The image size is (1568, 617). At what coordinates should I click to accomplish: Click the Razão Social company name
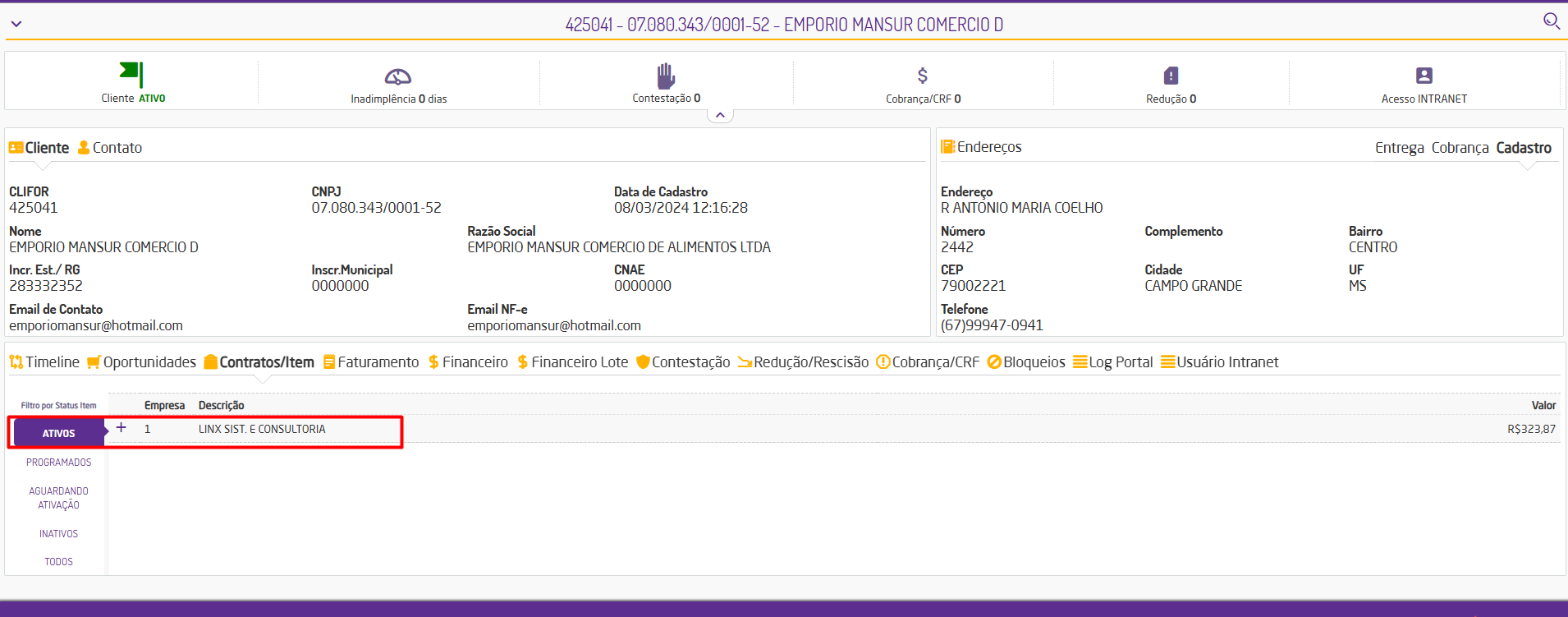619,247
